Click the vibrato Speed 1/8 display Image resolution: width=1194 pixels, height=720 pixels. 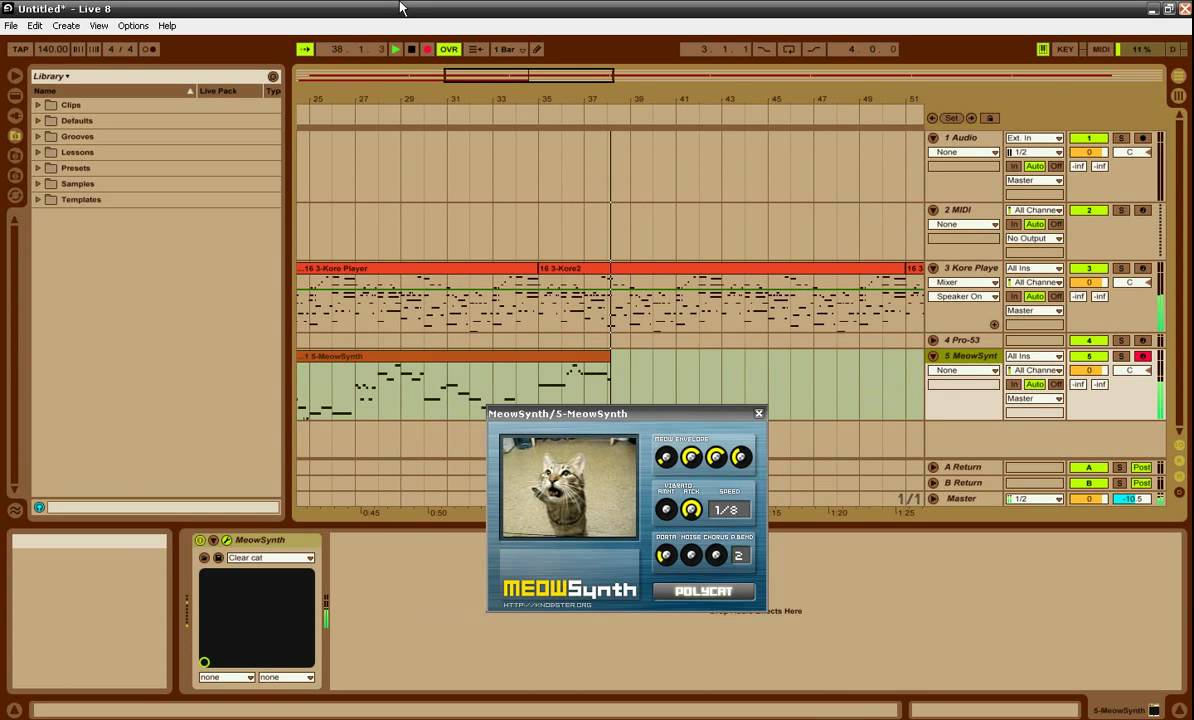(729, 510)
